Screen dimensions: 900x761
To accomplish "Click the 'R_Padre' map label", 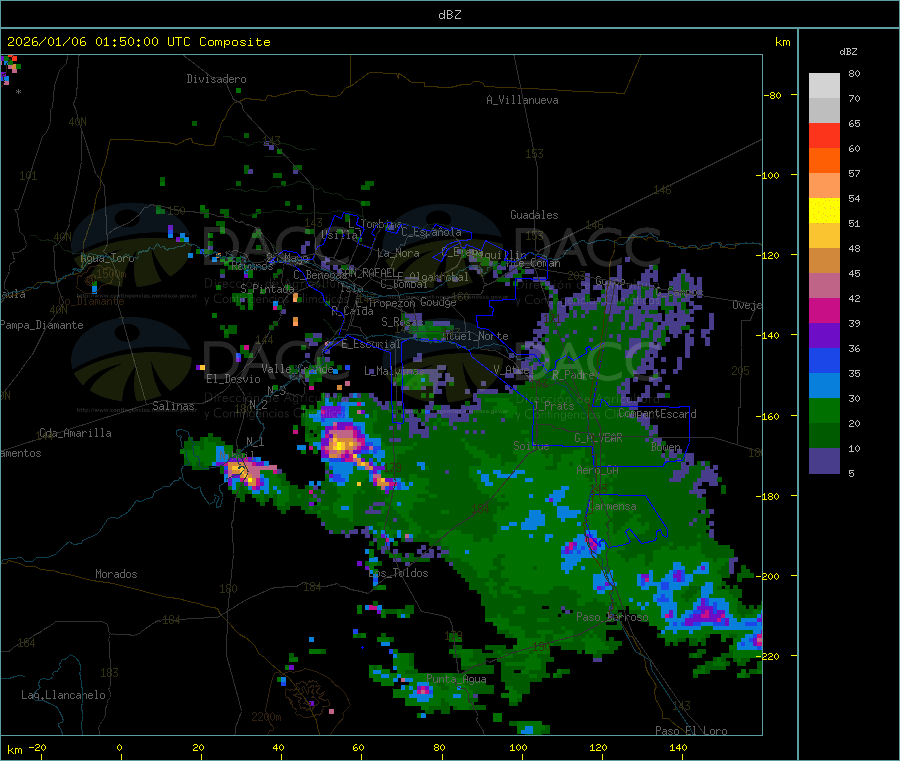I will tap(573, 375).
